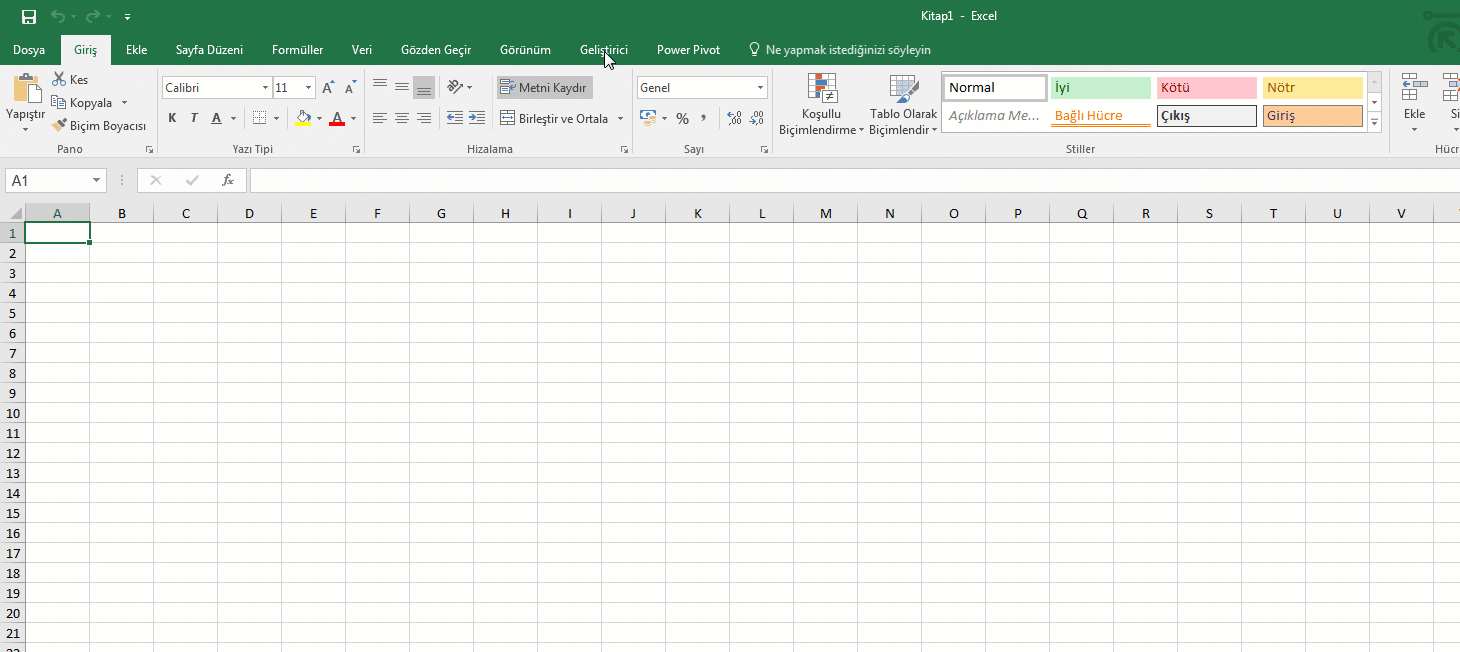This screenshot has width=1460, height=652.
Task: Increase decimal places
Action: [735, 118]
